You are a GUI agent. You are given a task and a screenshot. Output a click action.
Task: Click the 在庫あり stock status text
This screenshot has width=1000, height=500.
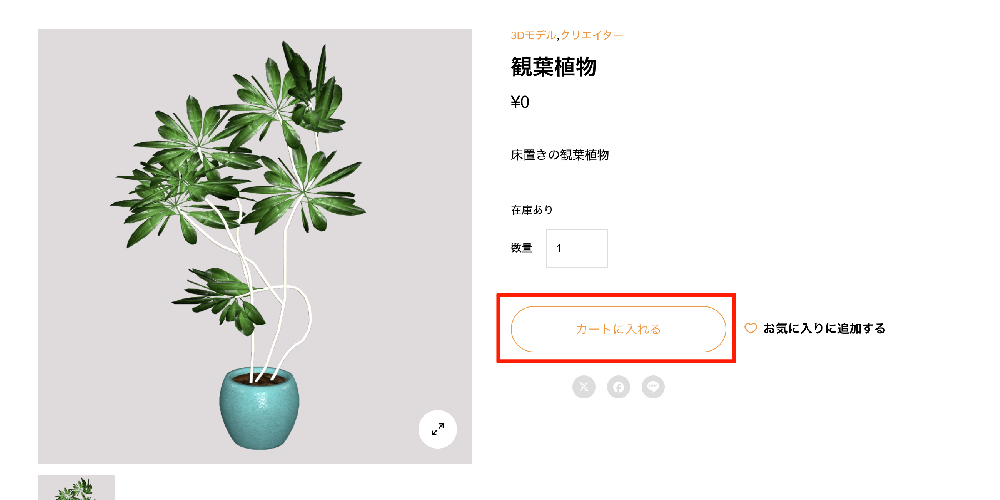pos(531,210)
